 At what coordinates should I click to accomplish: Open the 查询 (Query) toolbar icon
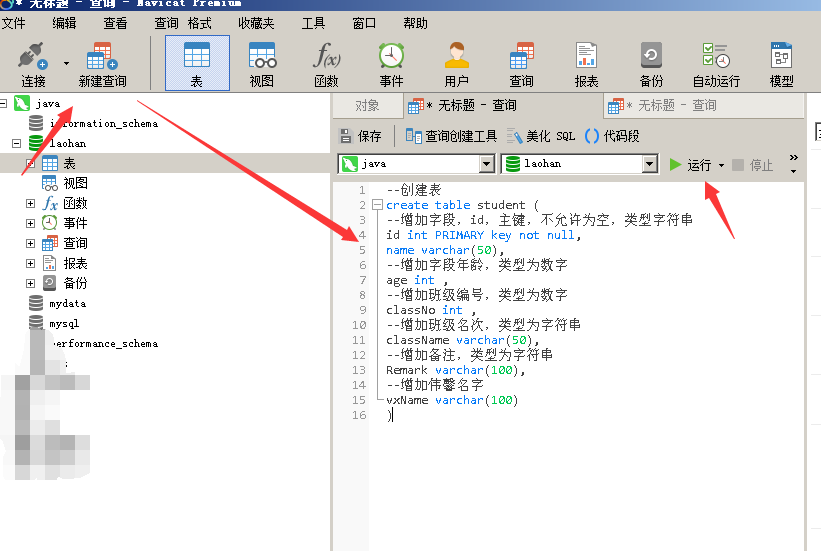click(x=522, y=65)
